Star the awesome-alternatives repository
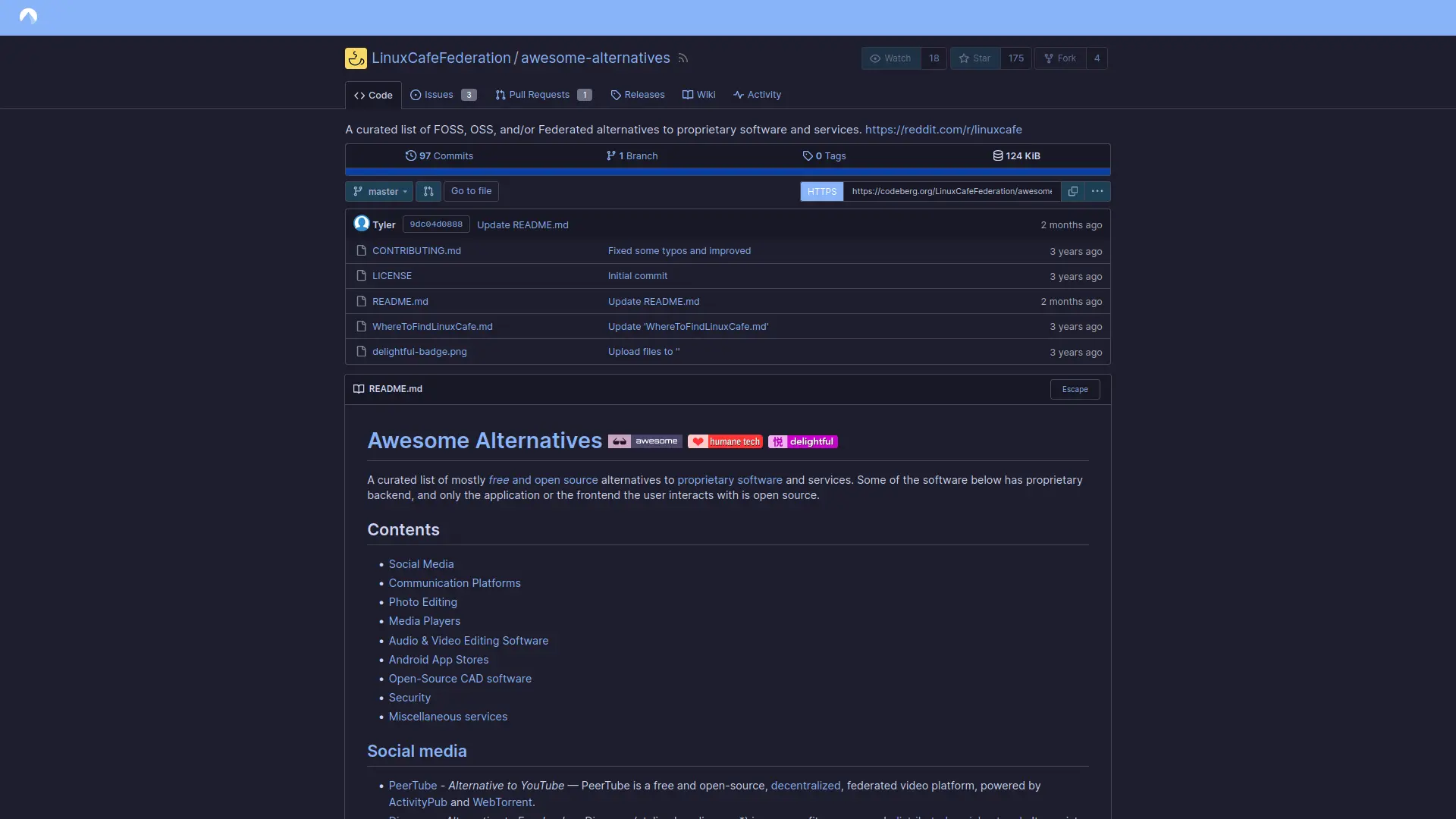This screenshot has width=1456, height=819. 975,58
